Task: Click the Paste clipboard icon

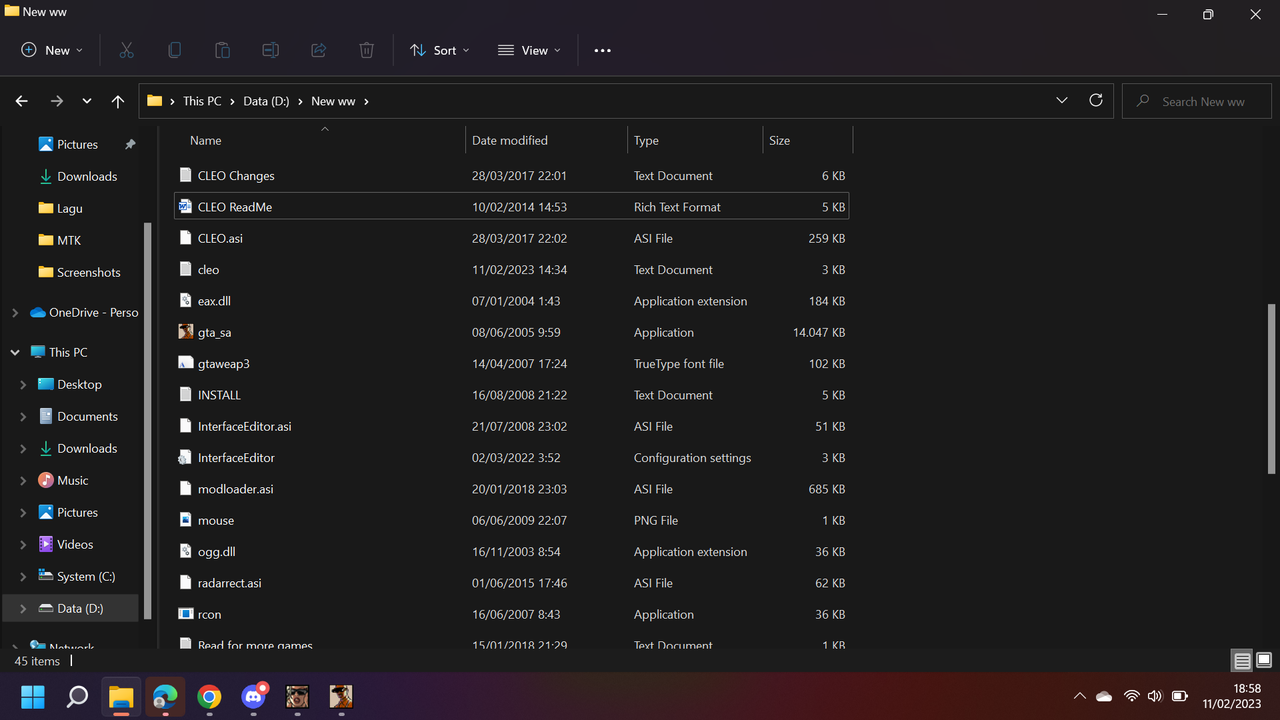Action: tap(222, 50)
